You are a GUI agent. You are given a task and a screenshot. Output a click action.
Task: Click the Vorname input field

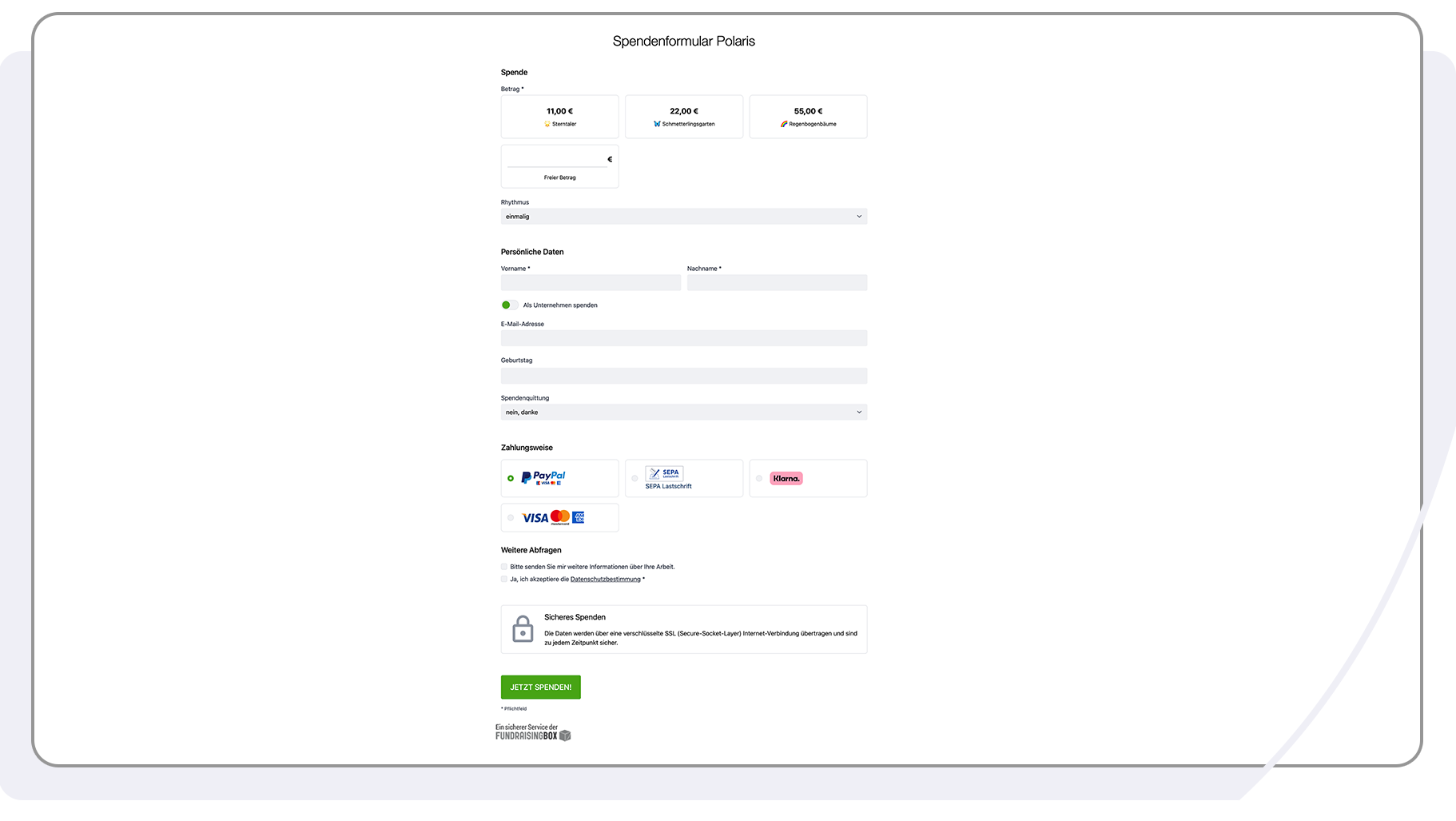(591, 282)
